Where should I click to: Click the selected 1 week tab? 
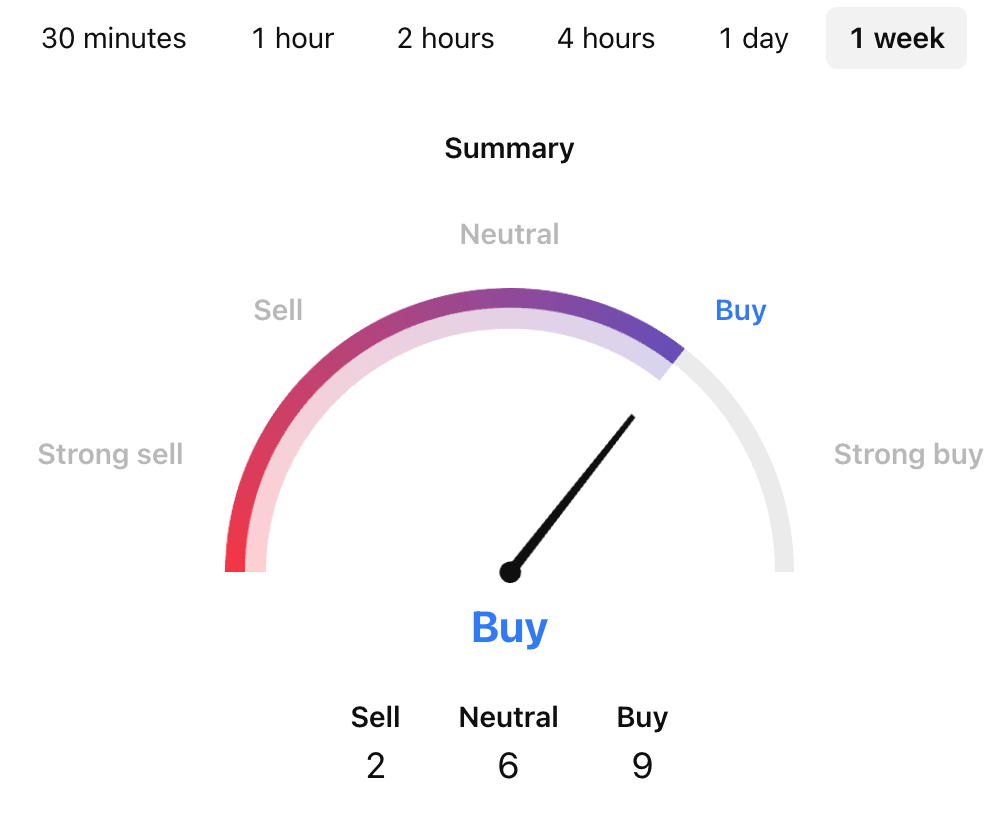pyautogui.click(x=896, y=39)
